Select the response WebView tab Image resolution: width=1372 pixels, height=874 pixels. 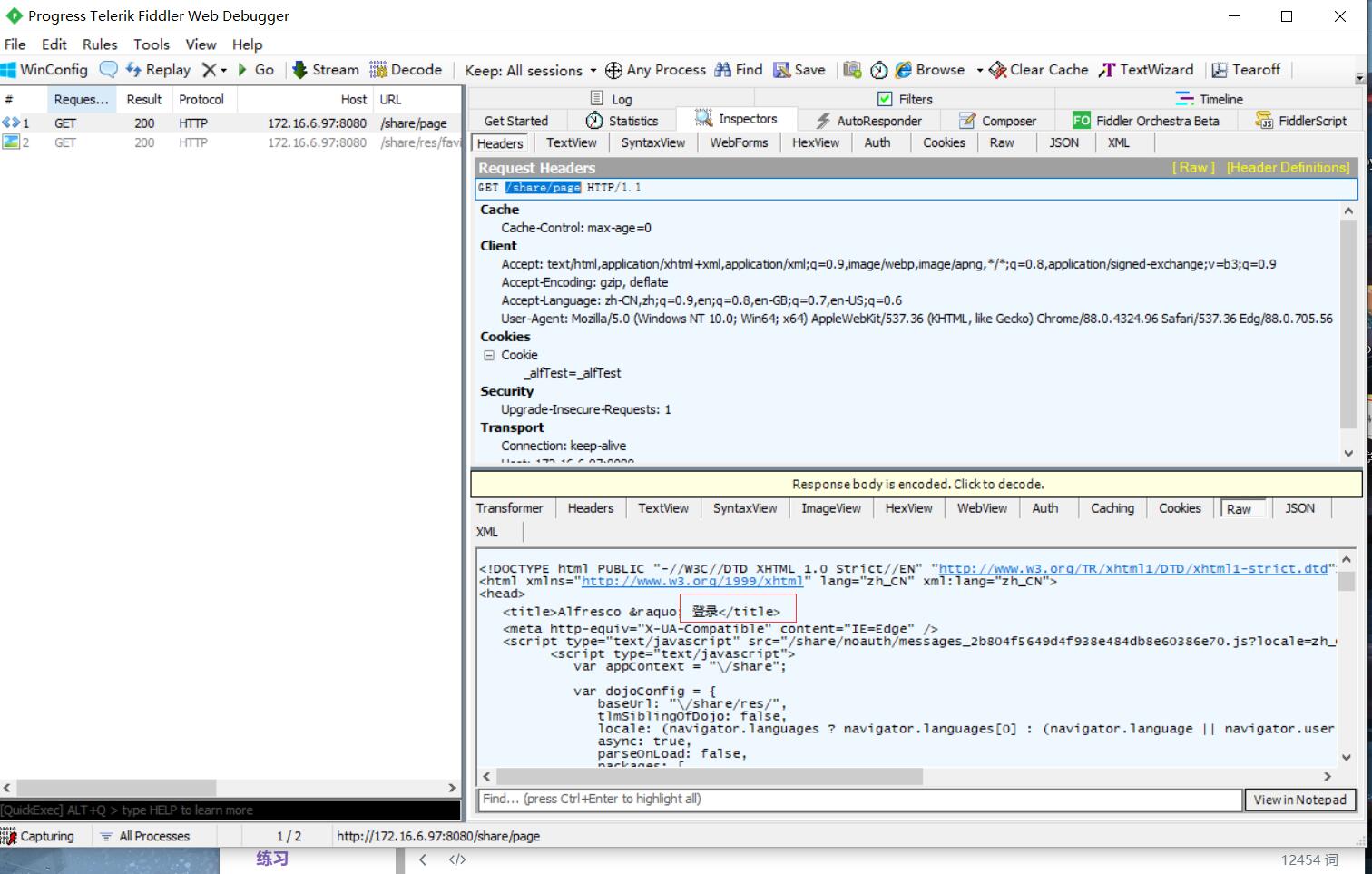(982, 508)
